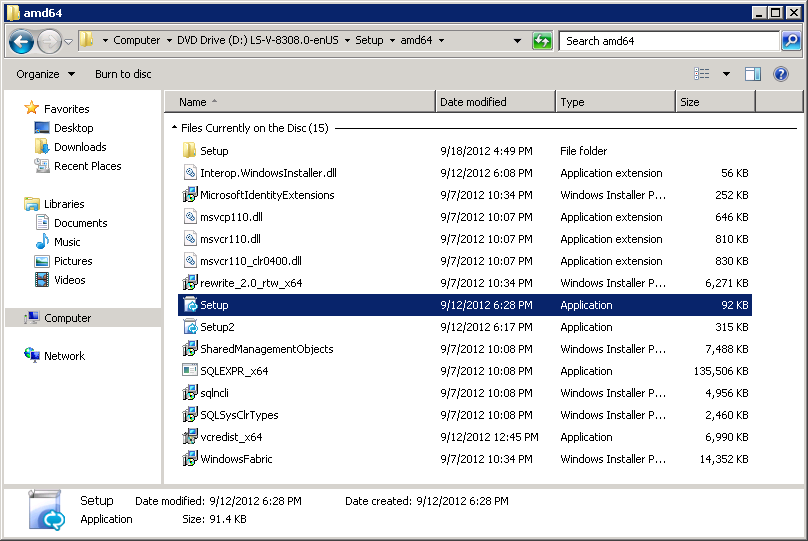Open the view options dropdown arrow
Screen dimensions: 808x541
point(726,74)
